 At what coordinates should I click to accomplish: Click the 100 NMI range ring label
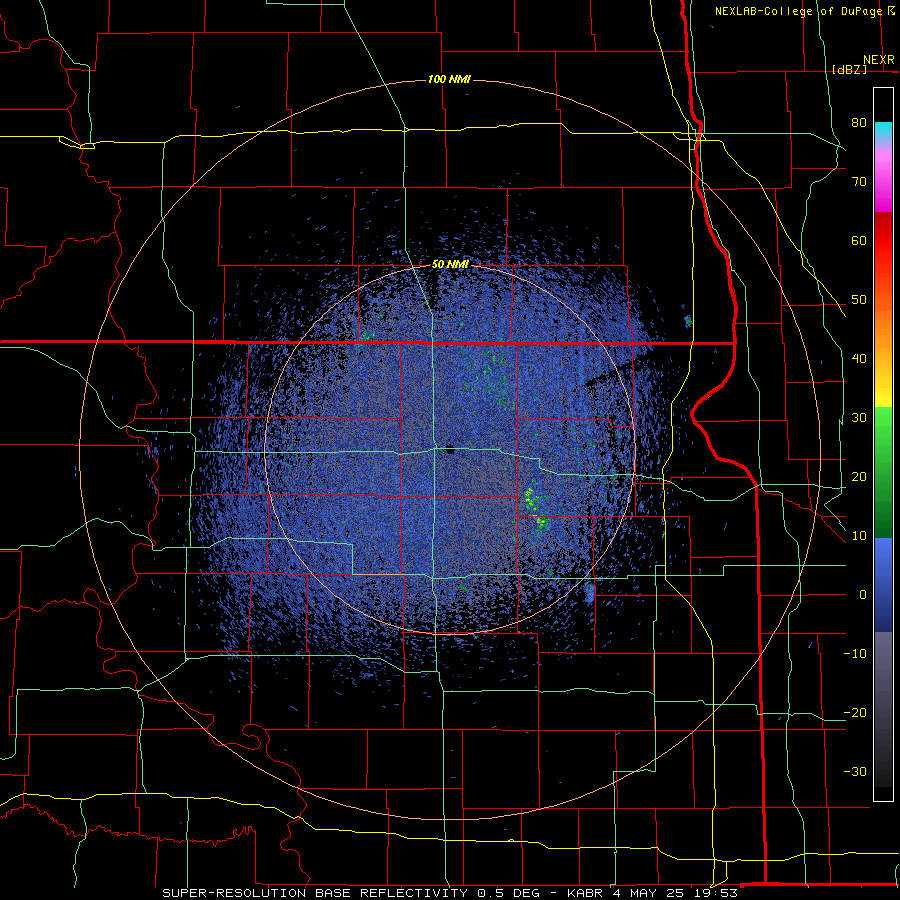[x=449, y=79]
